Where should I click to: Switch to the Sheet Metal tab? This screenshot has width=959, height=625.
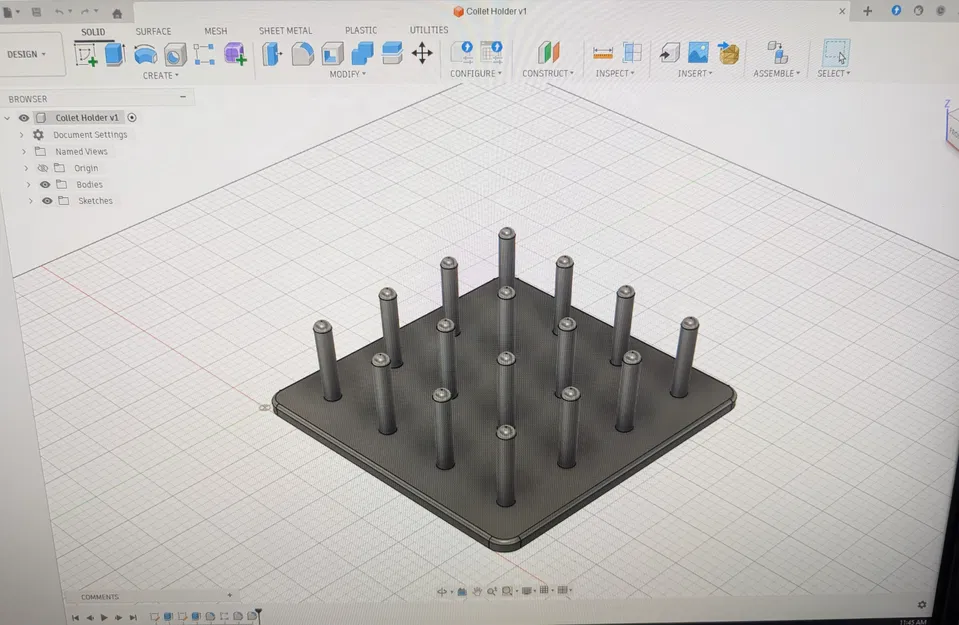pos(285,30)
